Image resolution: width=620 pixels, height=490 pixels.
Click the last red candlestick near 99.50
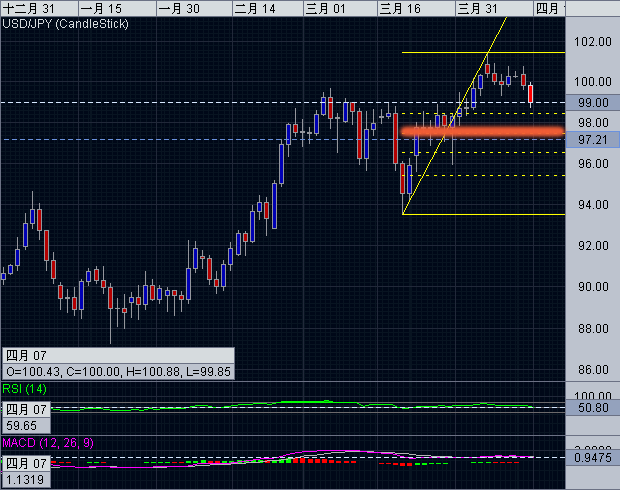[530, 94]
